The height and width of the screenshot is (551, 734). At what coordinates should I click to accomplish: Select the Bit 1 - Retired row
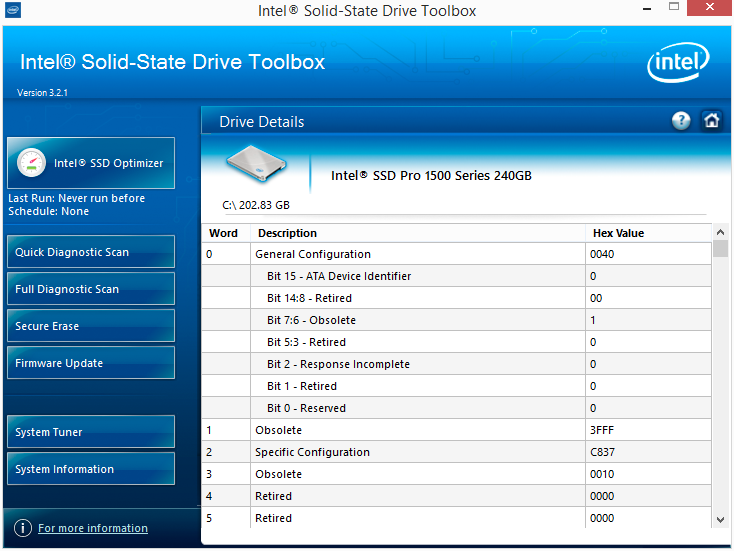[x=456, y=386]
